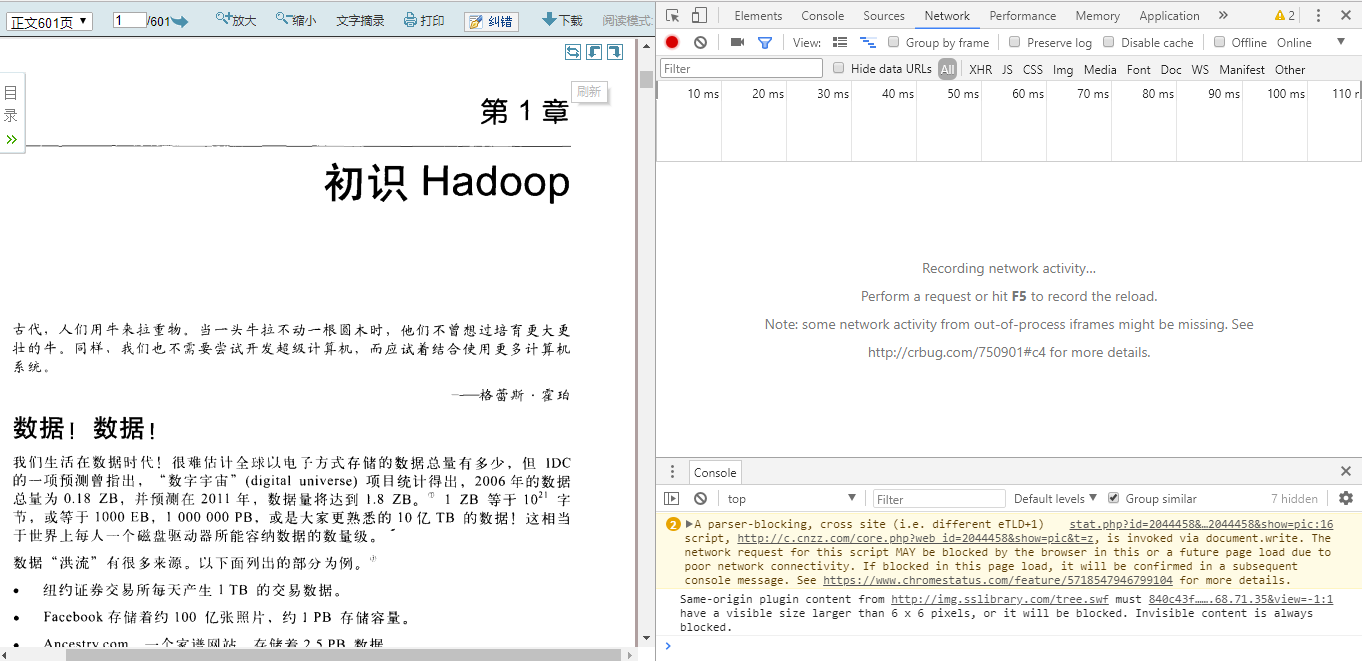Expand the Default levels dropdown

(x=1055, y=498)
